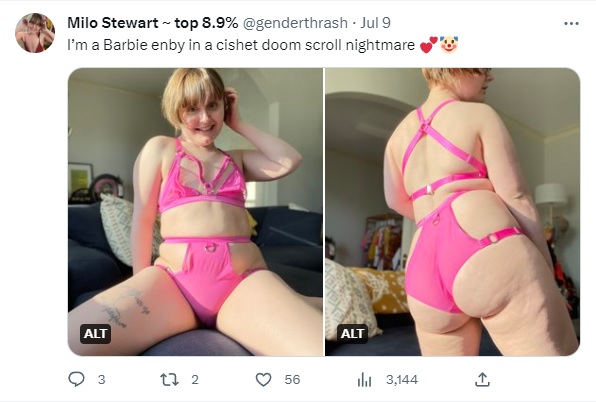Viewport: 596px width, 402px height.
Task: Open the @genderthrash handle link
Action: pos(295,23)
